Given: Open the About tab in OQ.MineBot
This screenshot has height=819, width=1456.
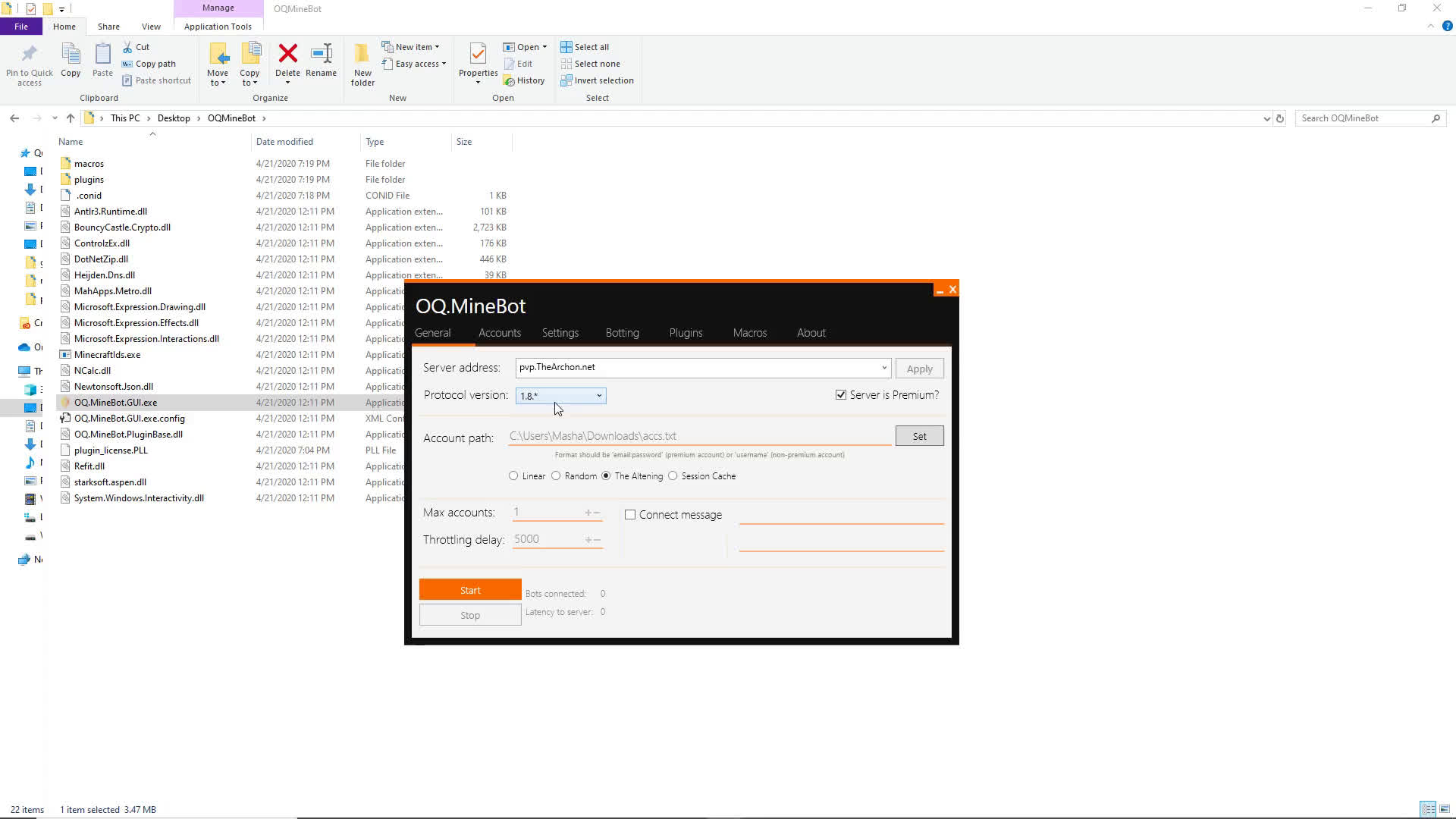Looking at the screenshot, I should click(x=811, y=333).
